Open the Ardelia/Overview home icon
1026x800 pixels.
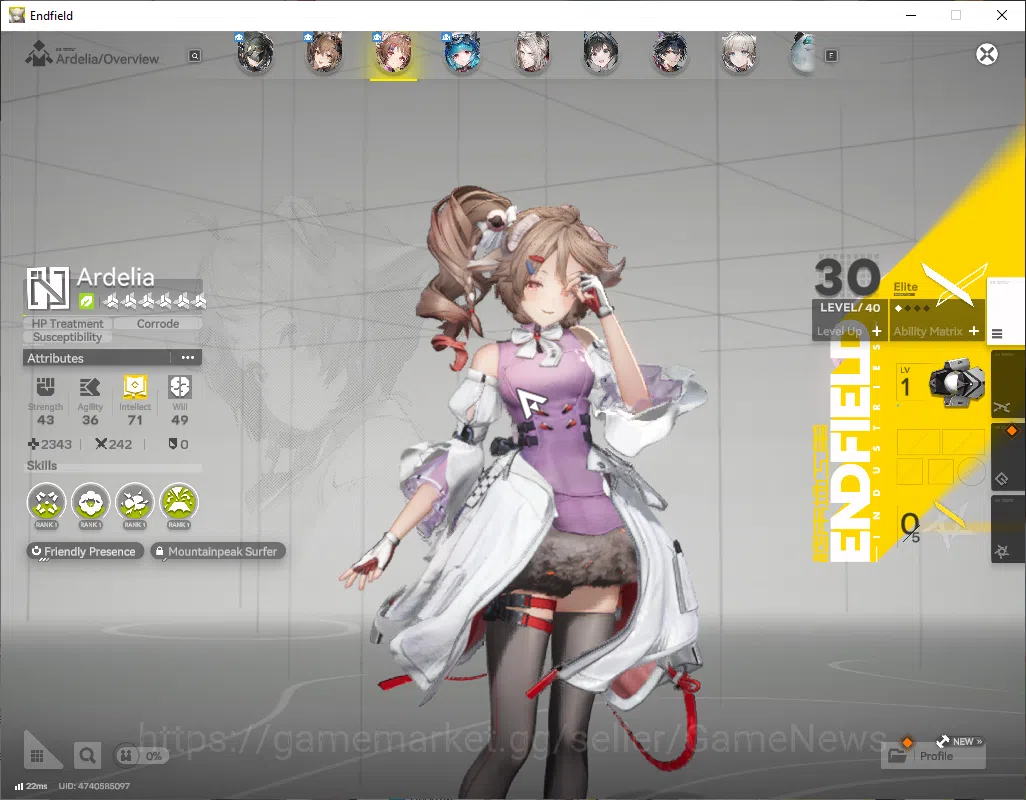point(38,54)
